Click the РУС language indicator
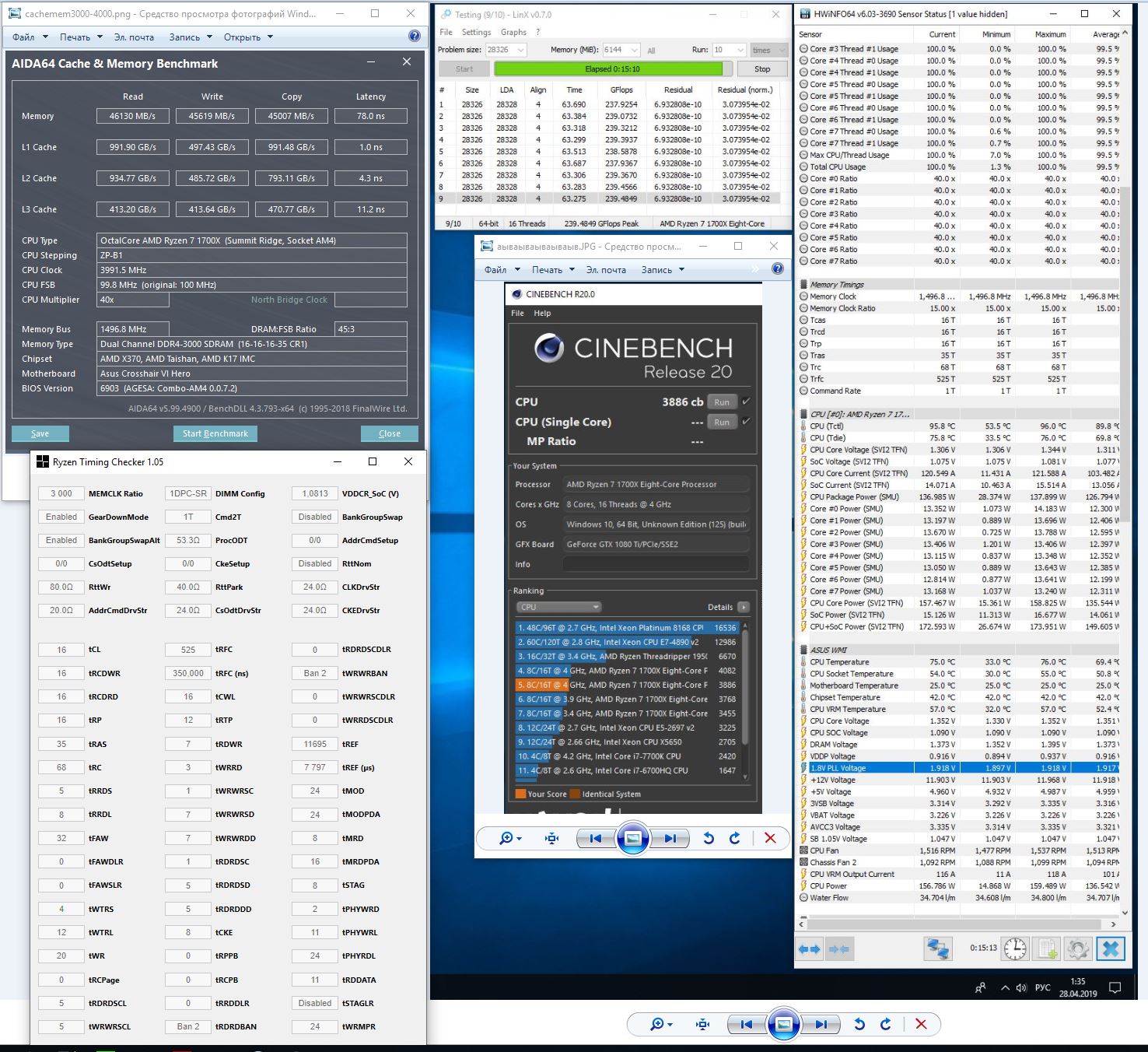Screen dimensions: 1148x1052 (x=1042, y=988)
